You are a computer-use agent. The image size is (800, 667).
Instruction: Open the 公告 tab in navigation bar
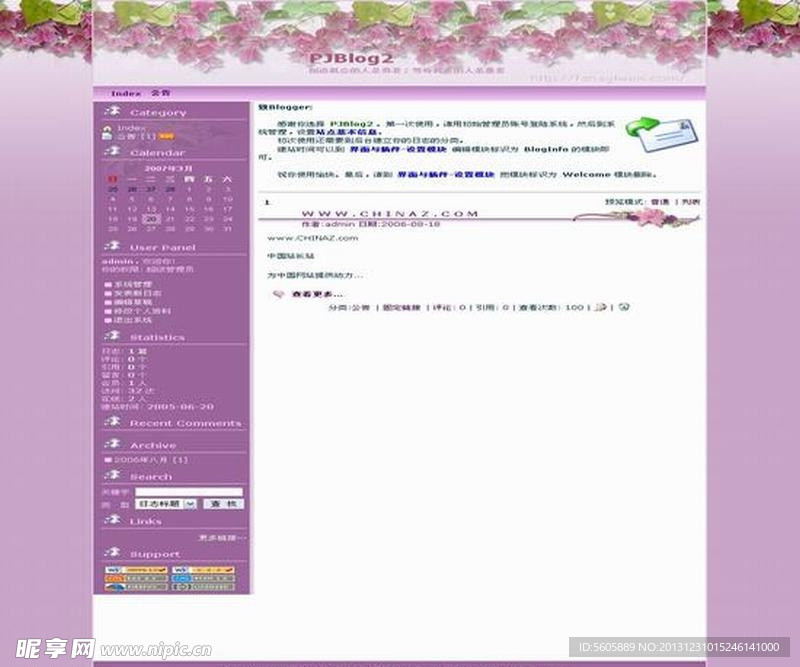(160, 93)
